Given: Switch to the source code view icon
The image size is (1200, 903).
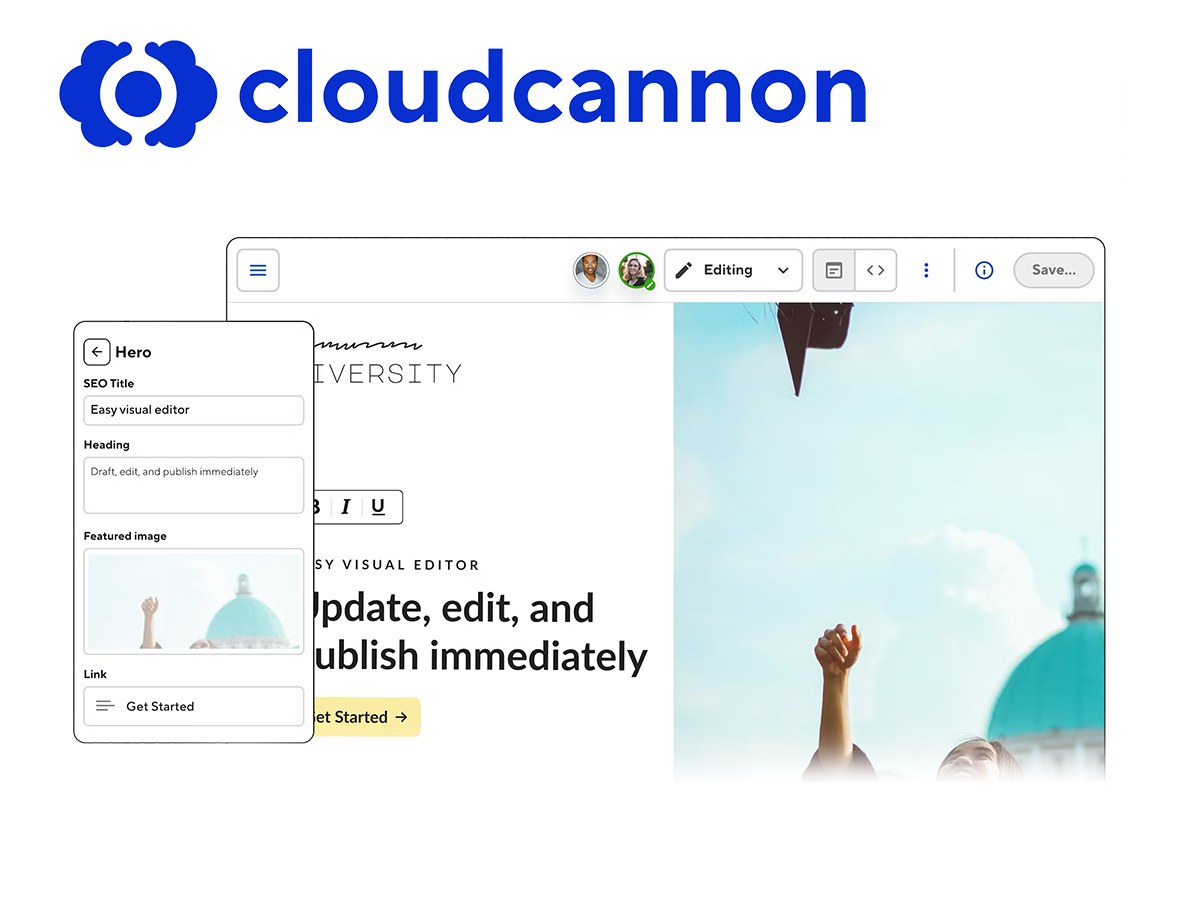Looking at the screenshot, I should (x=876, y=270).
